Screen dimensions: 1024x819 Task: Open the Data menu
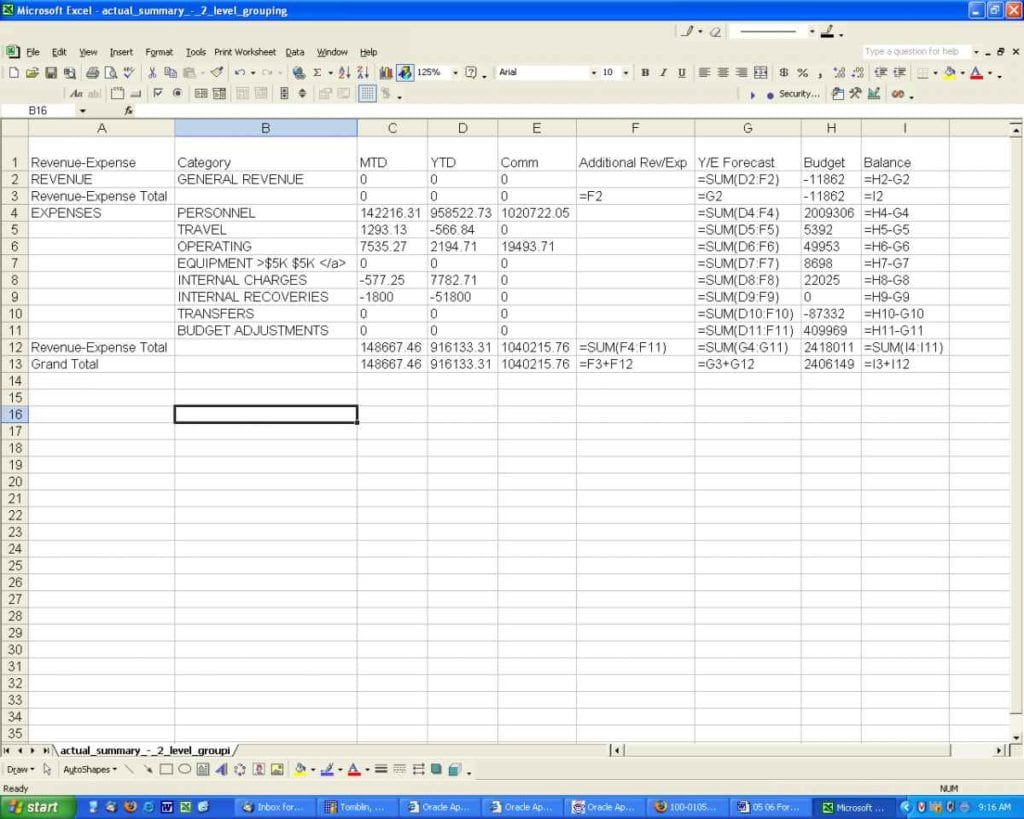[295, 52]
